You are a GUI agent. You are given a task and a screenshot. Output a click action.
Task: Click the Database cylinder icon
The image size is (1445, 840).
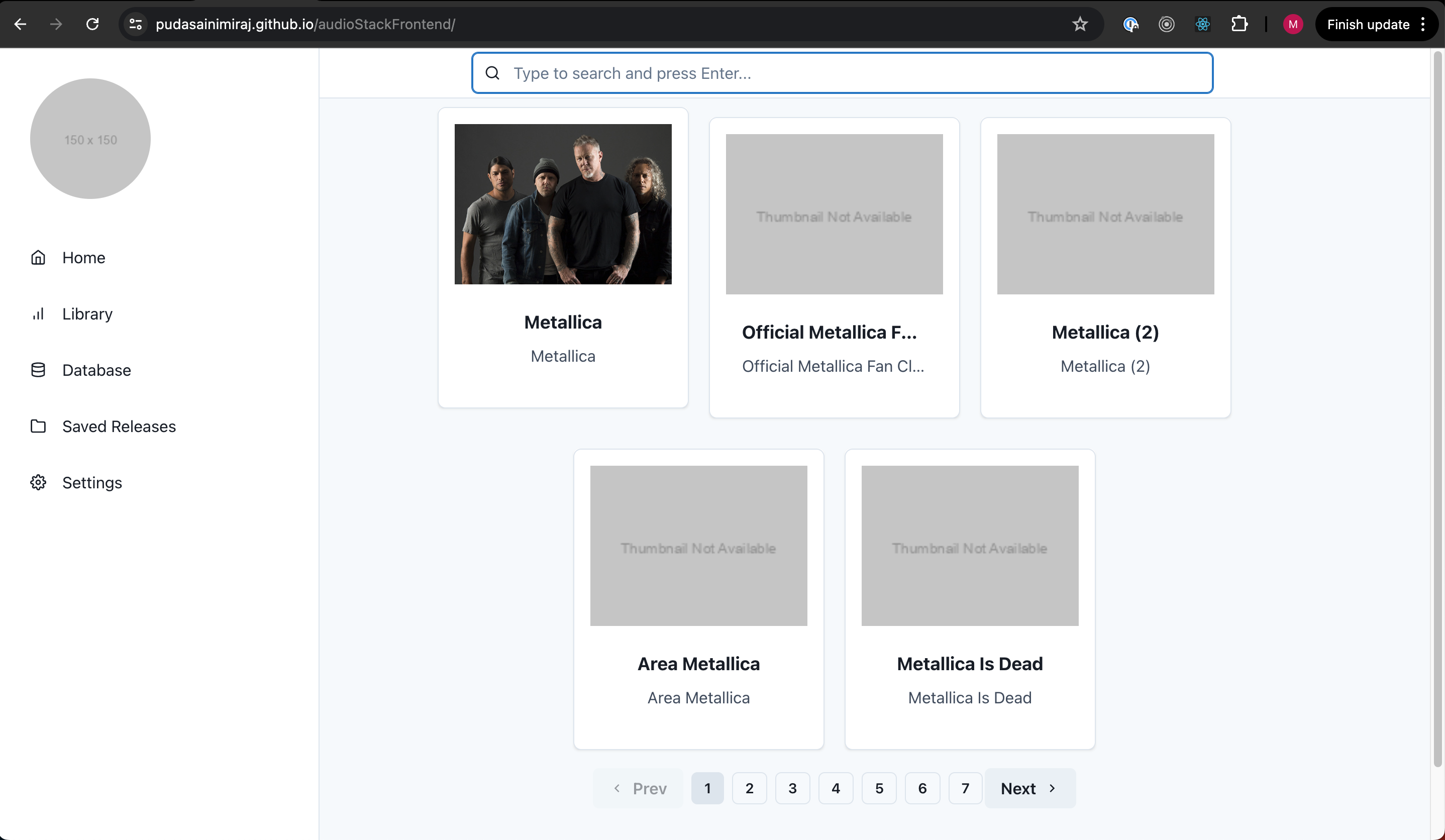pos(38,370)
